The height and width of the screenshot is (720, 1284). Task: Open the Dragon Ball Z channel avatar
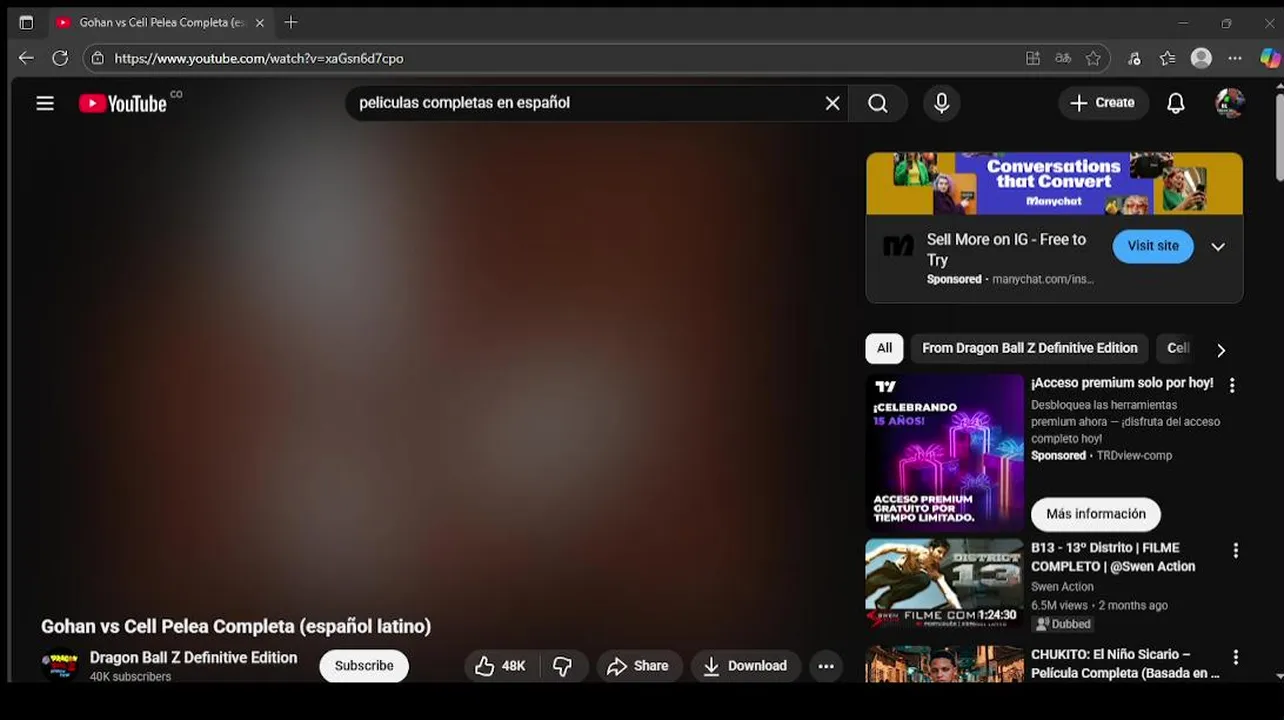(60, 665)
